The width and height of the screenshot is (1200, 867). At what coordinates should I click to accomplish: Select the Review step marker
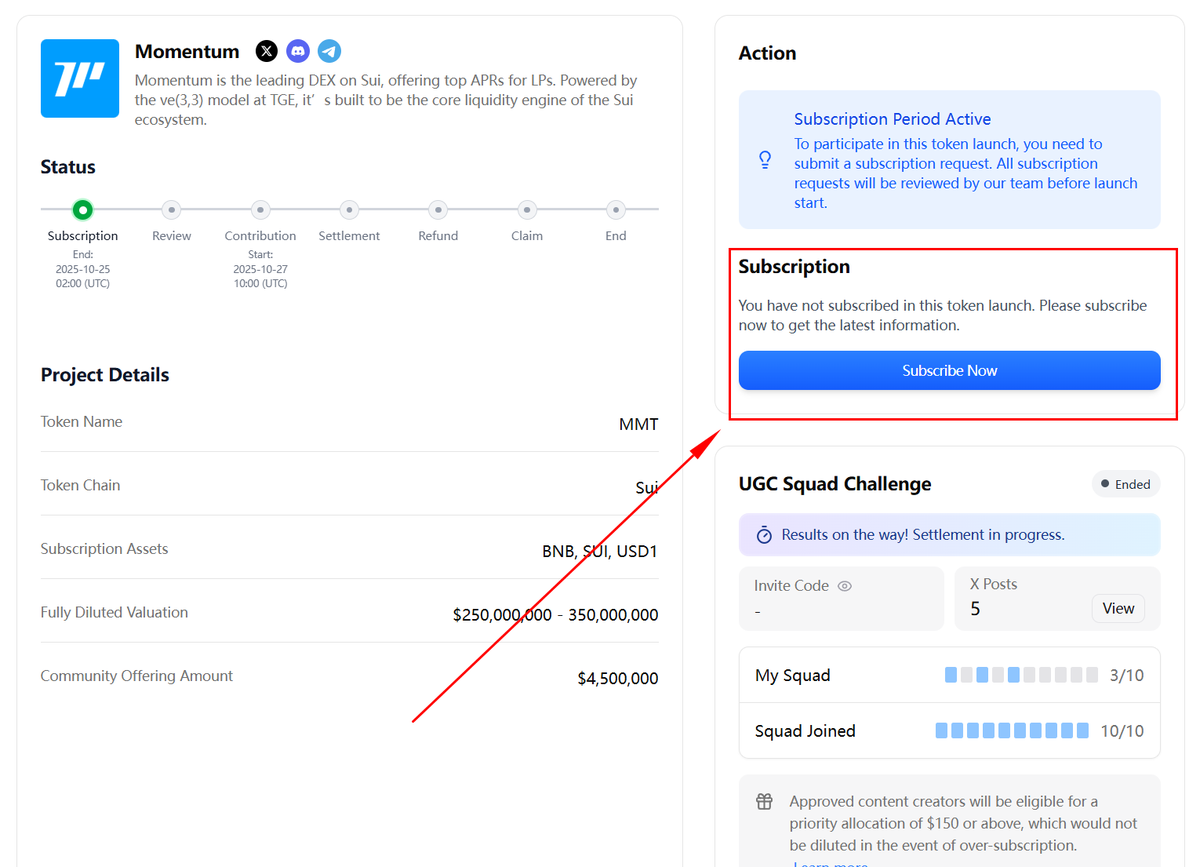click(172, 210)
